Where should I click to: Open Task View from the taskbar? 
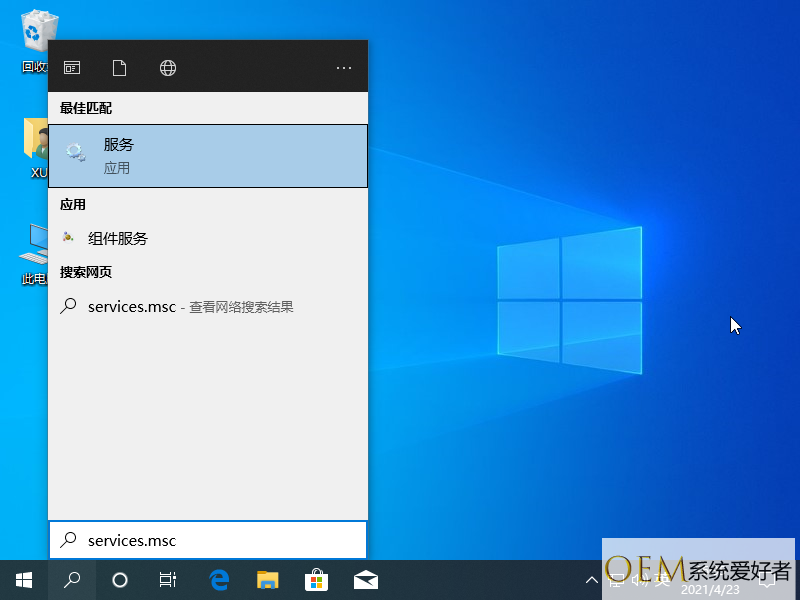click(168, 580)
